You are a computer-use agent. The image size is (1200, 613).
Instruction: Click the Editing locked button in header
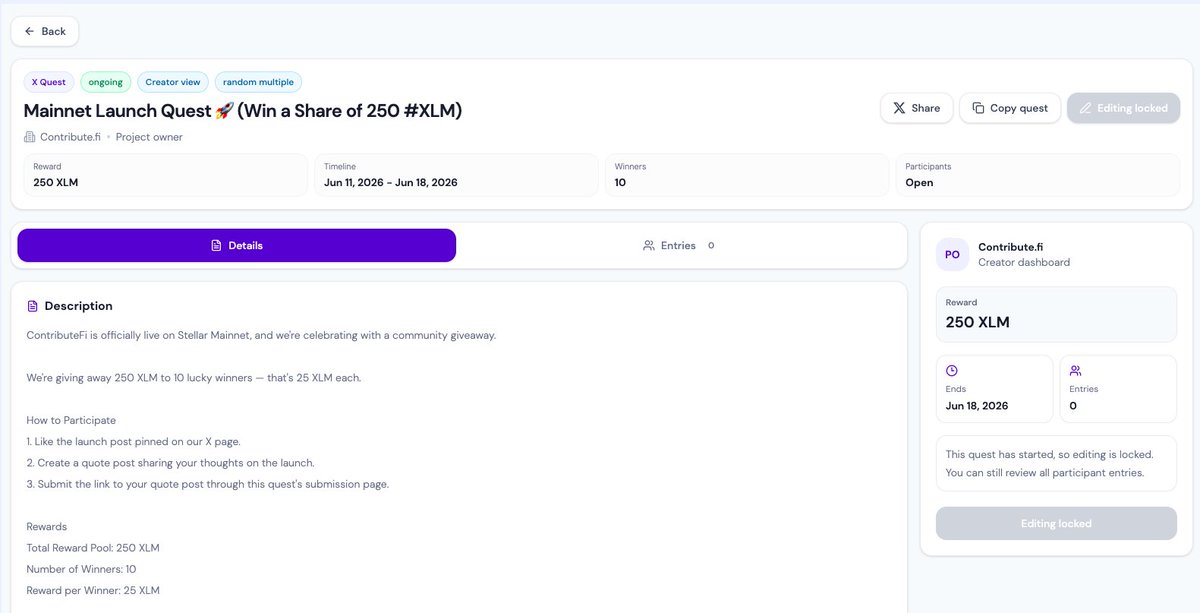(x=1123, y=108)
